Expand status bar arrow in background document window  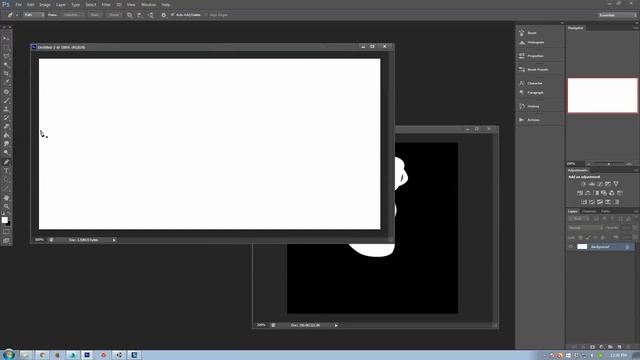pyautogui.click(x=336, y=325)
